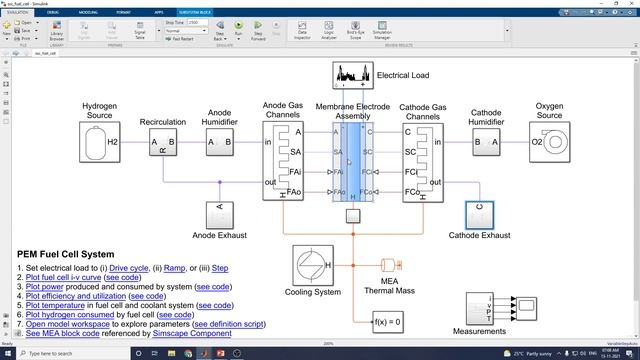
Task: Select the f(x) = 0 solver block
Action: pos(388,322)
